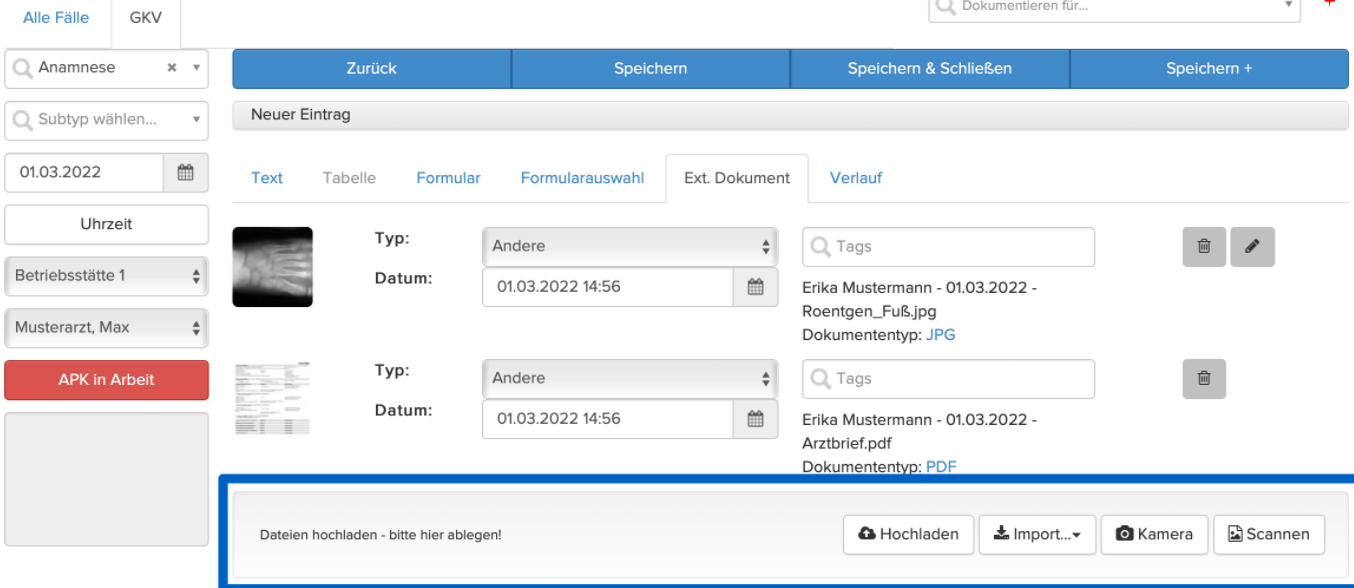The width and height of the screenshot is (1354, 588).
Task: Open calendar picker beside 01.03.2022 entry date
Action: [185, 172]
